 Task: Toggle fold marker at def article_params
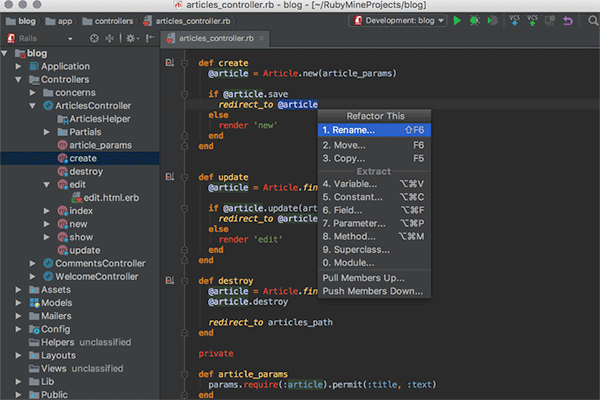coord(184,374)
